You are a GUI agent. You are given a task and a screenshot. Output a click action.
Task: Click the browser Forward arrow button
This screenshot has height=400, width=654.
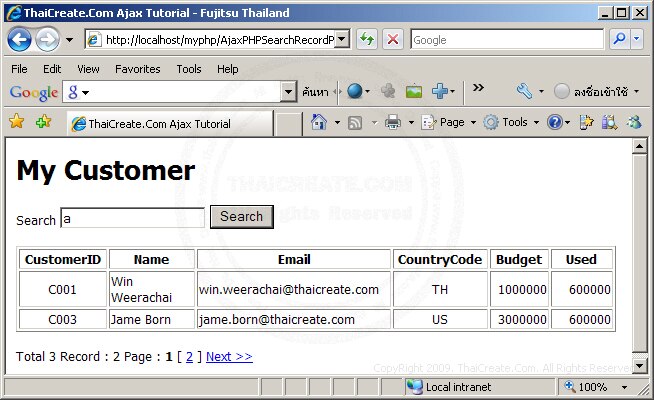click(x=47, y=40)
